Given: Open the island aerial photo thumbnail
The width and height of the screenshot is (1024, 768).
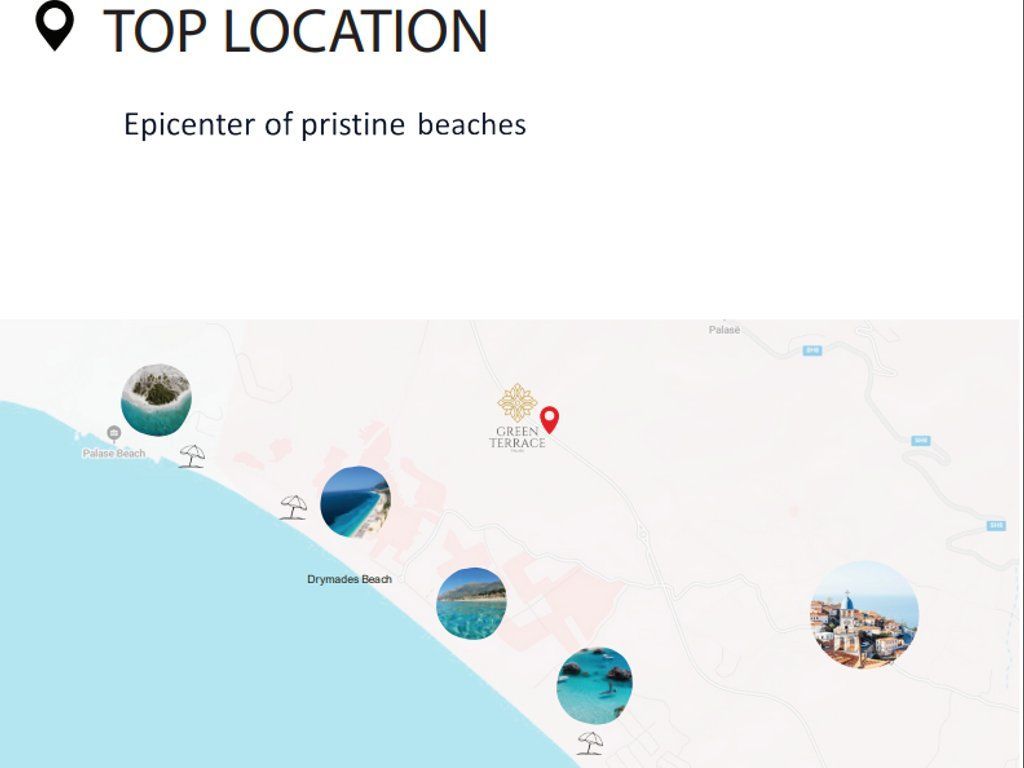Looking at the screenshot, I should pos(156,399).
